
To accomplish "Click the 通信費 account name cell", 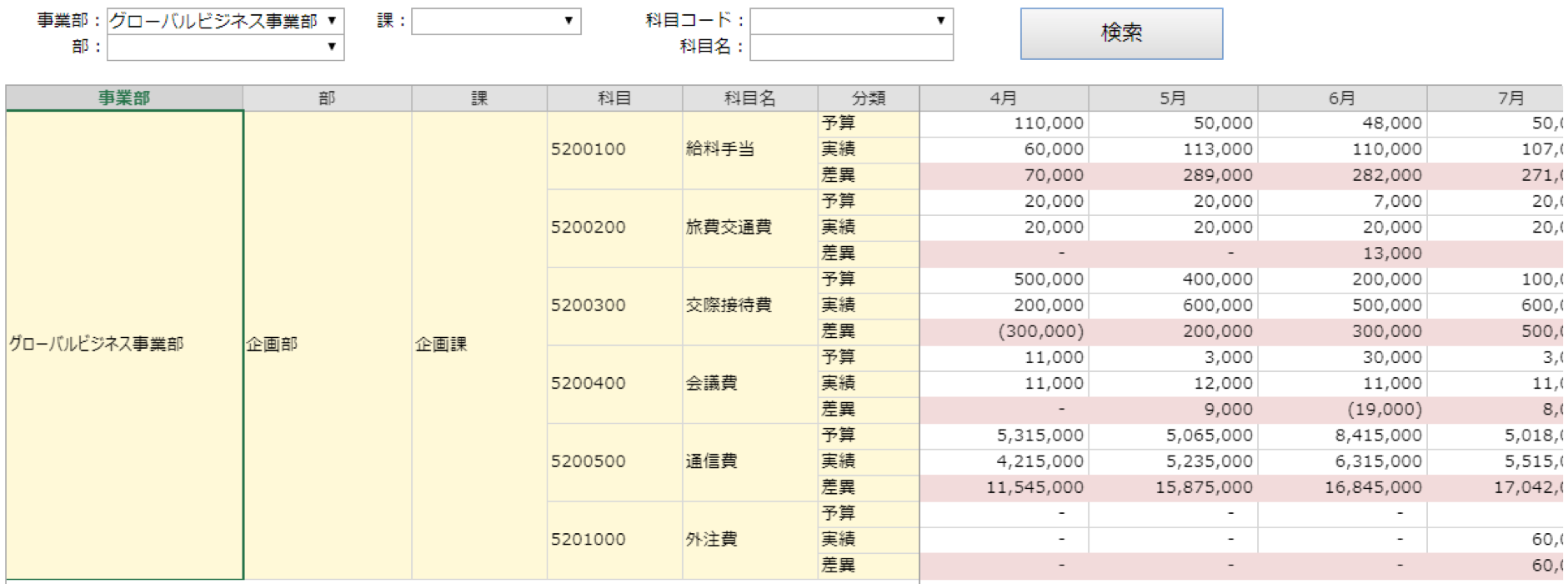I will pyautogui.click(x=750, y=461).
